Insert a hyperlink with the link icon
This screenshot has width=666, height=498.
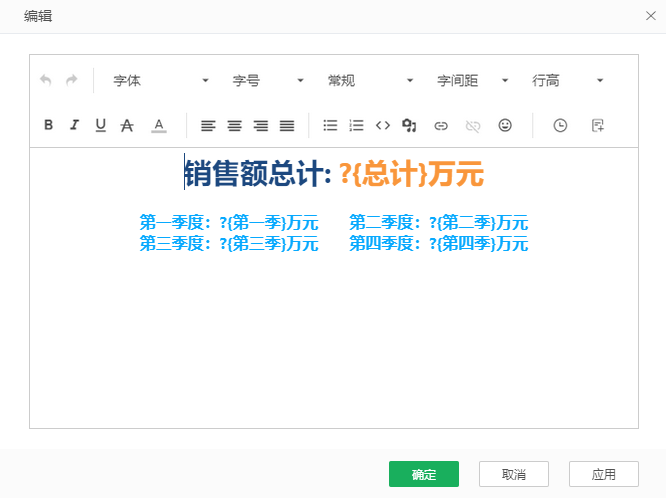[x=440, y=125]
